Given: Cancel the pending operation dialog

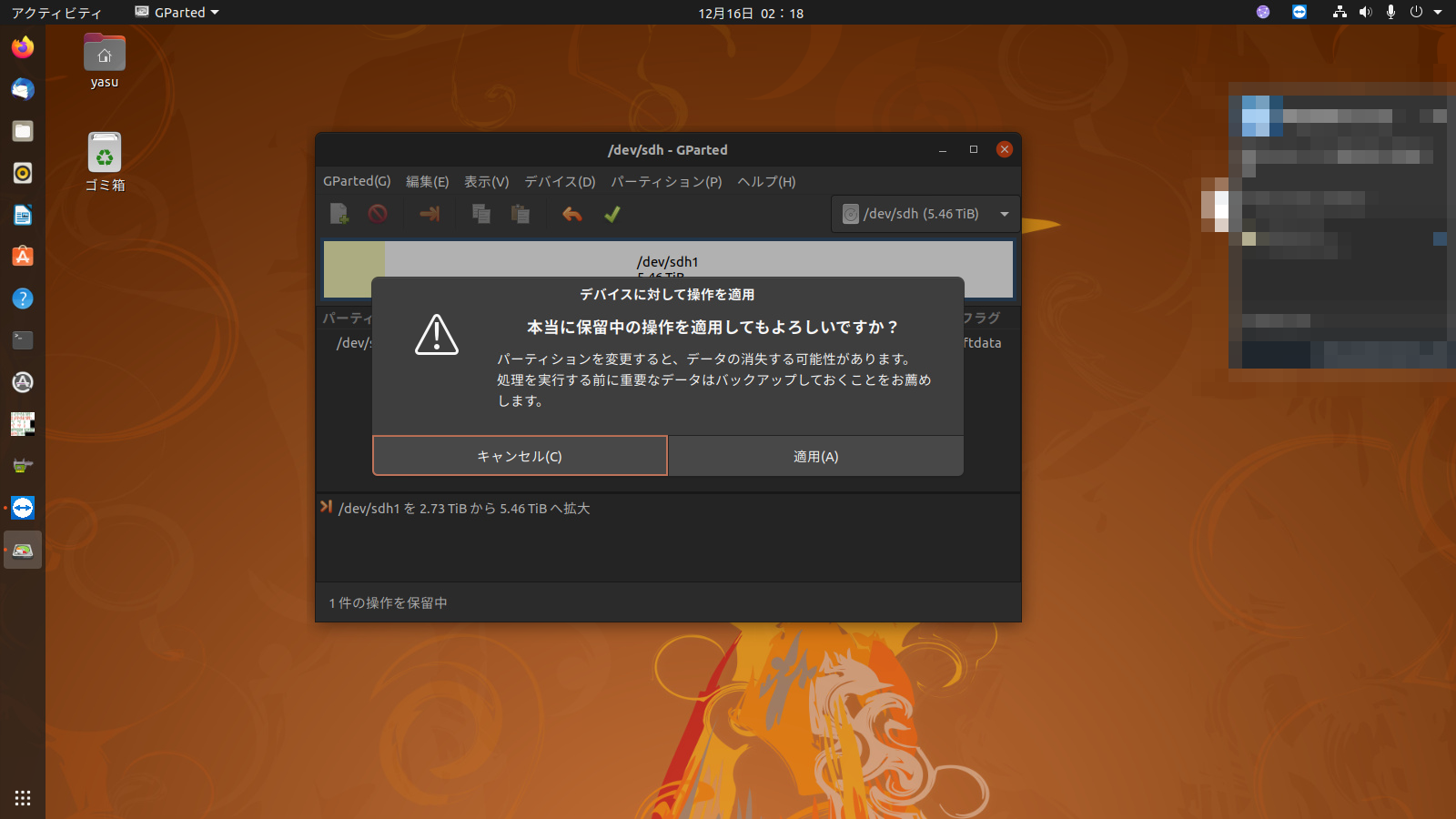Looking at the screenshot, I should click(520, 456).
